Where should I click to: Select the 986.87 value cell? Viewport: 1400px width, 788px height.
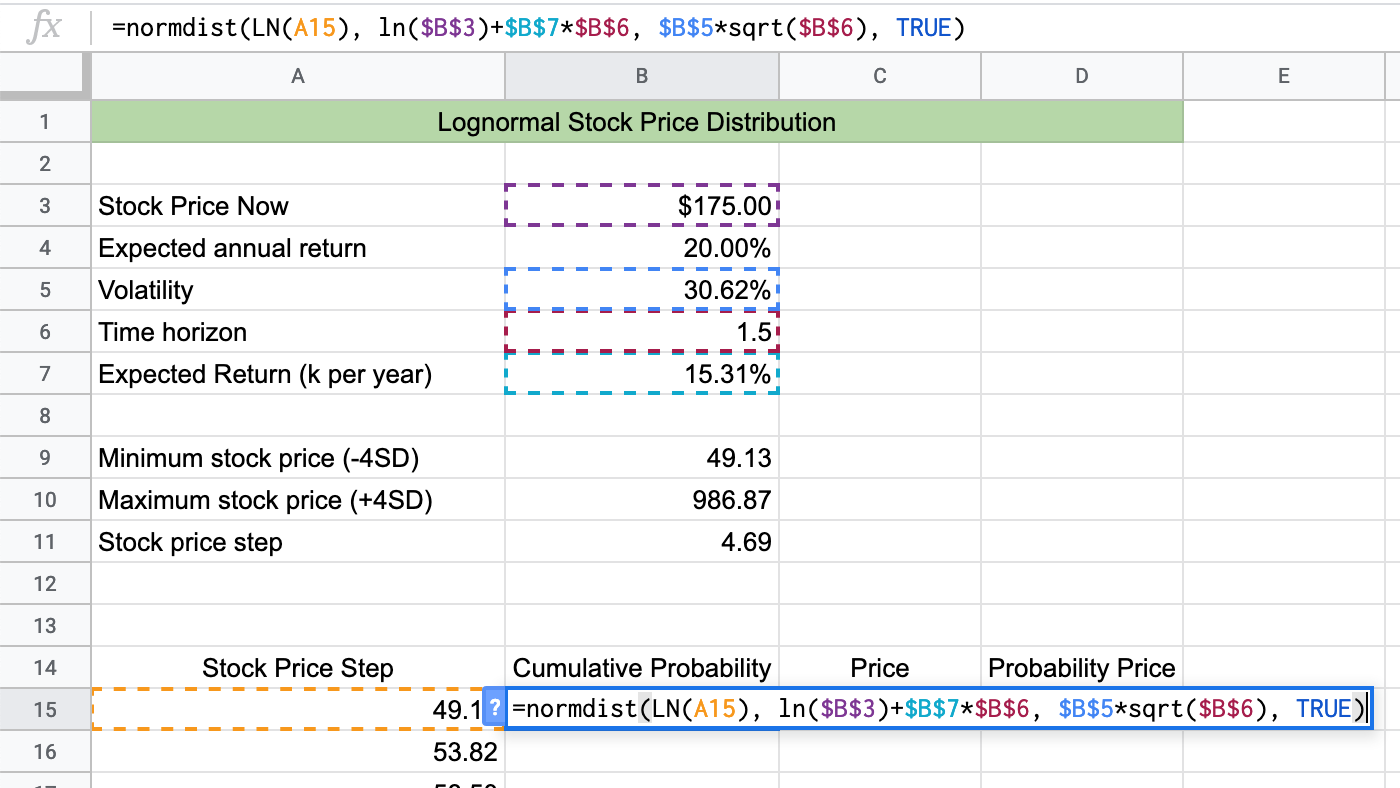coord(642,500)
